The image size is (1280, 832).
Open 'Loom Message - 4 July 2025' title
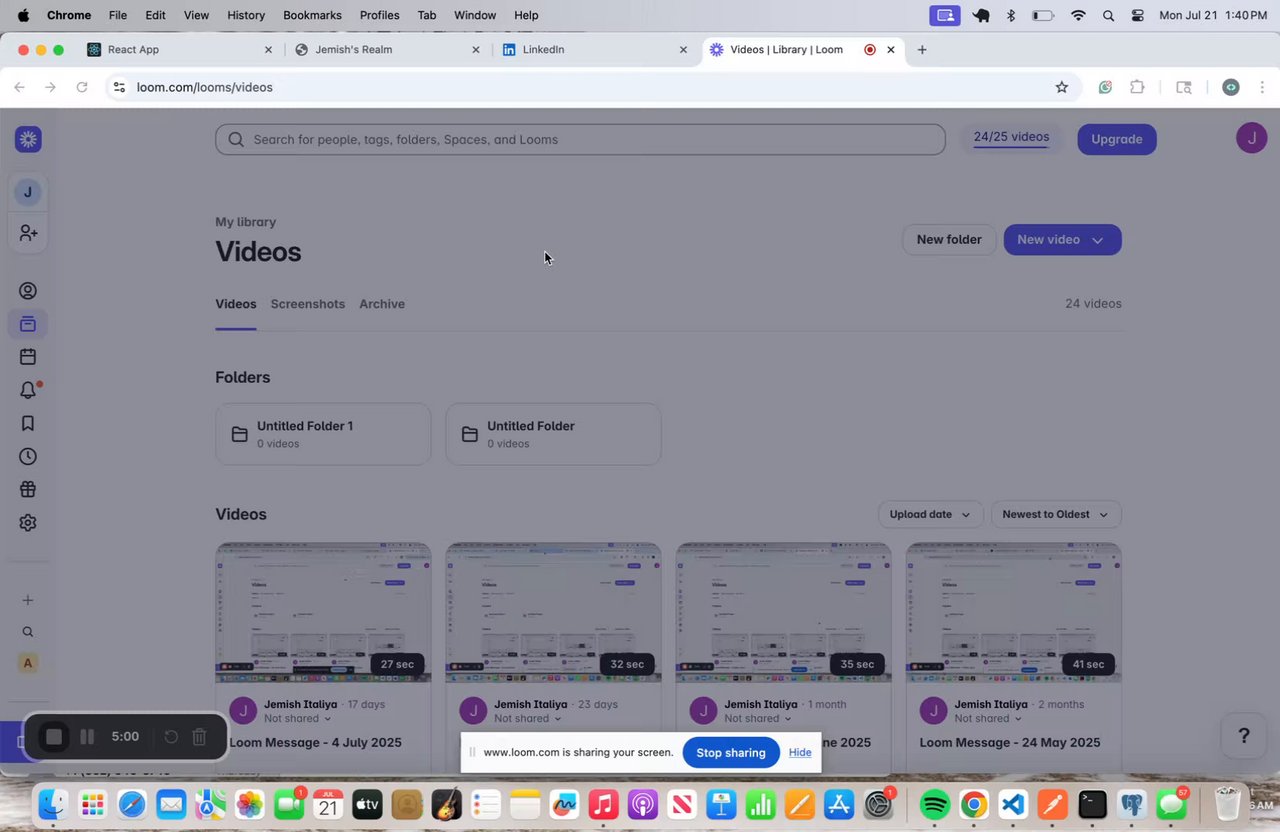point(315,742)
